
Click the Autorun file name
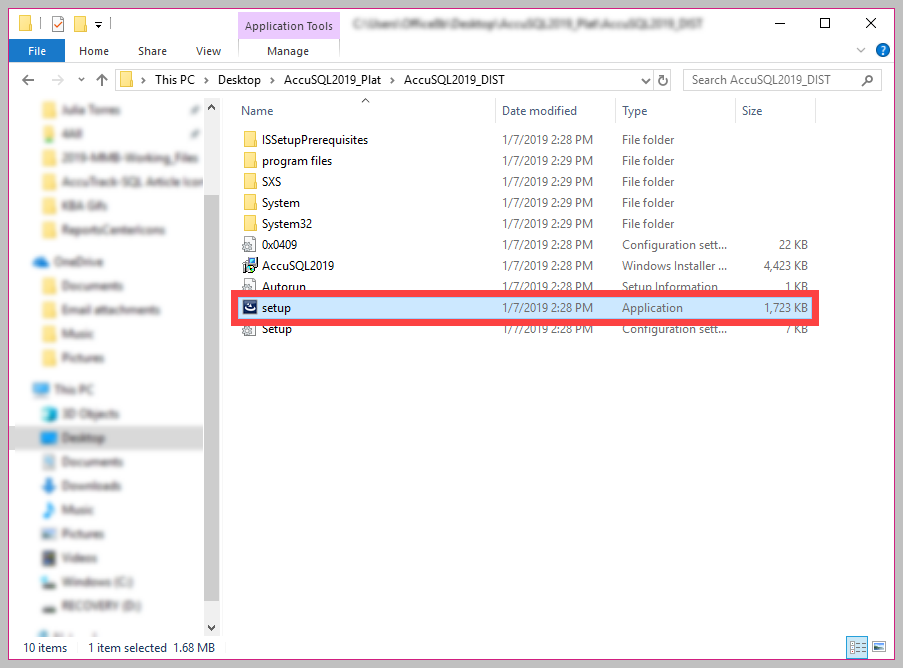pos(283,286)
